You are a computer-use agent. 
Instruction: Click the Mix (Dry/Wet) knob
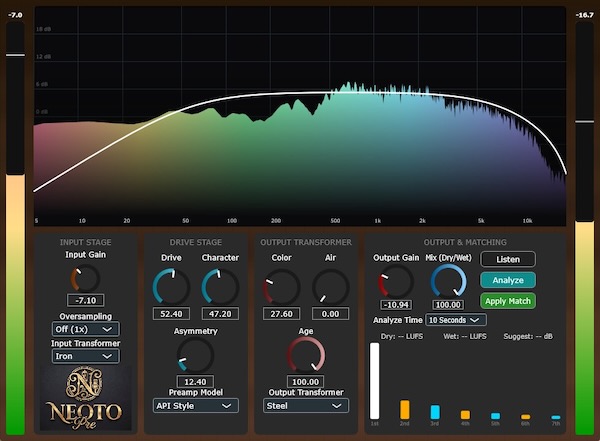448,282
